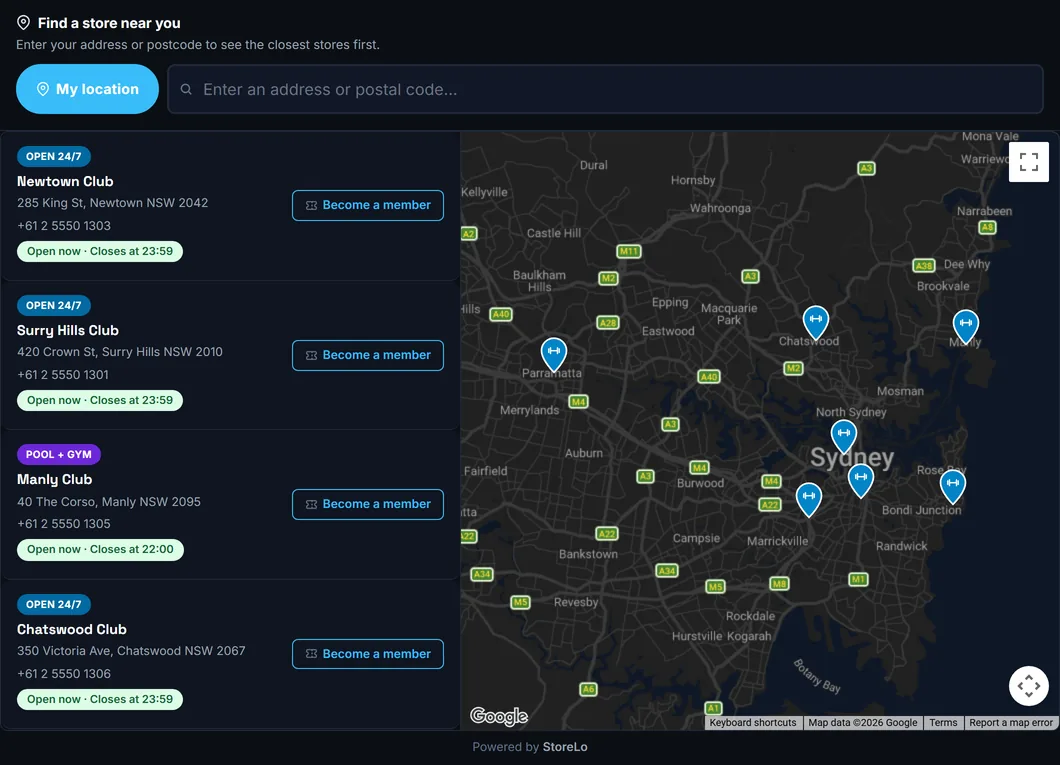The image size is (1060, 765).
Task: Become a member at Chatswood Club
Action: pos(368,653)
